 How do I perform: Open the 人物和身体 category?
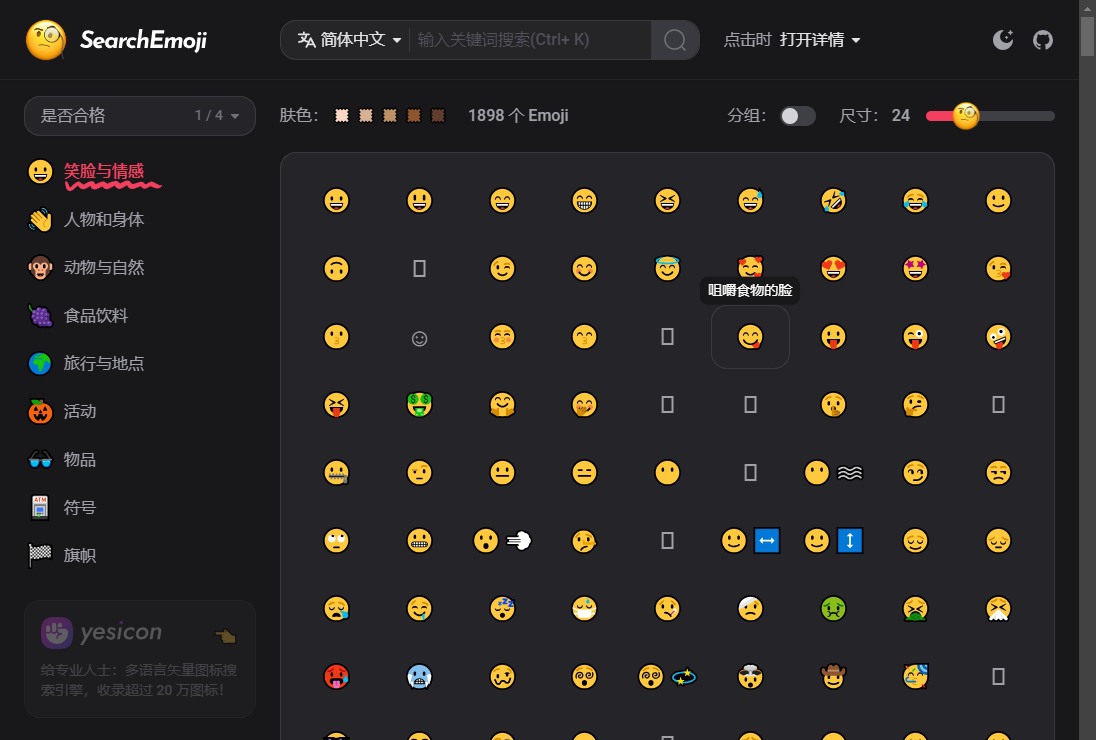[x=86, y=219]
